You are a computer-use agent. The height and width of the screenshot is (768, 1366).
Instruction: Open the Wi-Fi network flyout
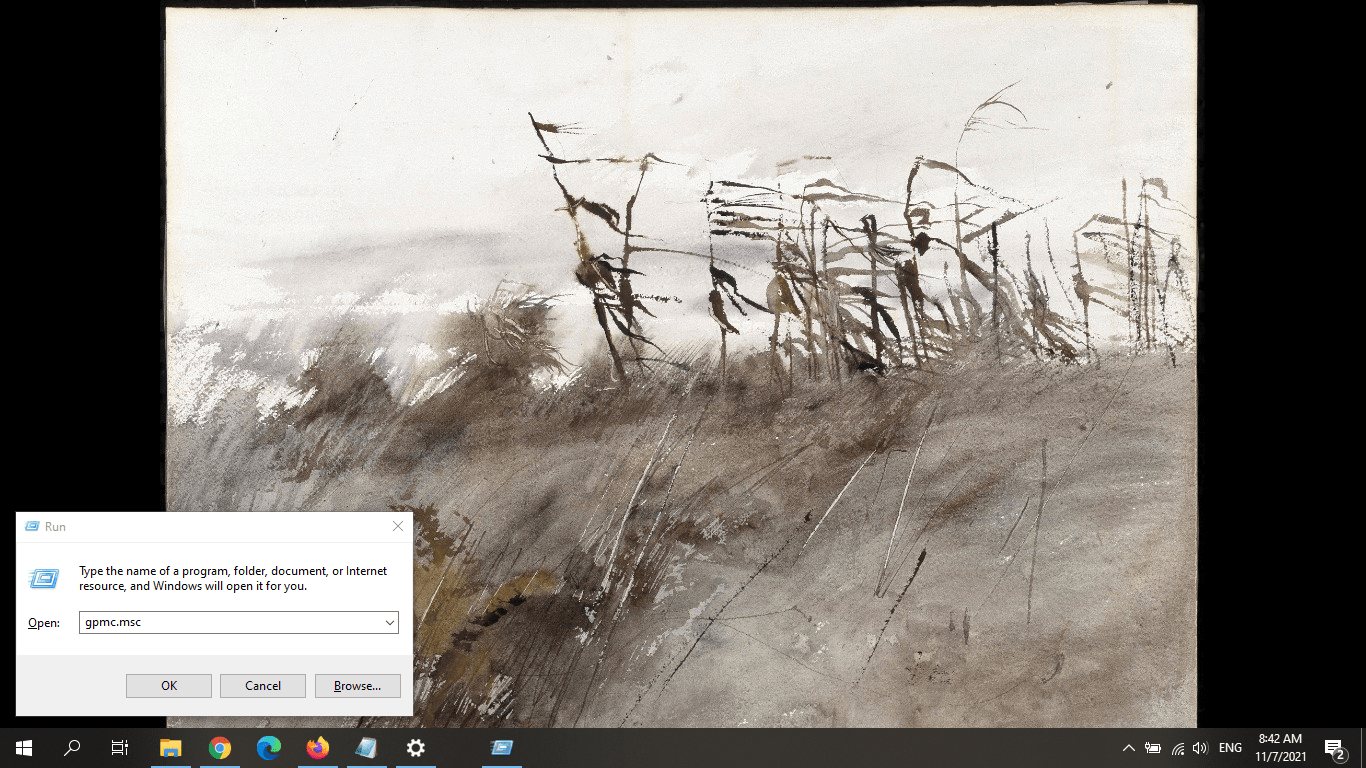(1177, 748)
